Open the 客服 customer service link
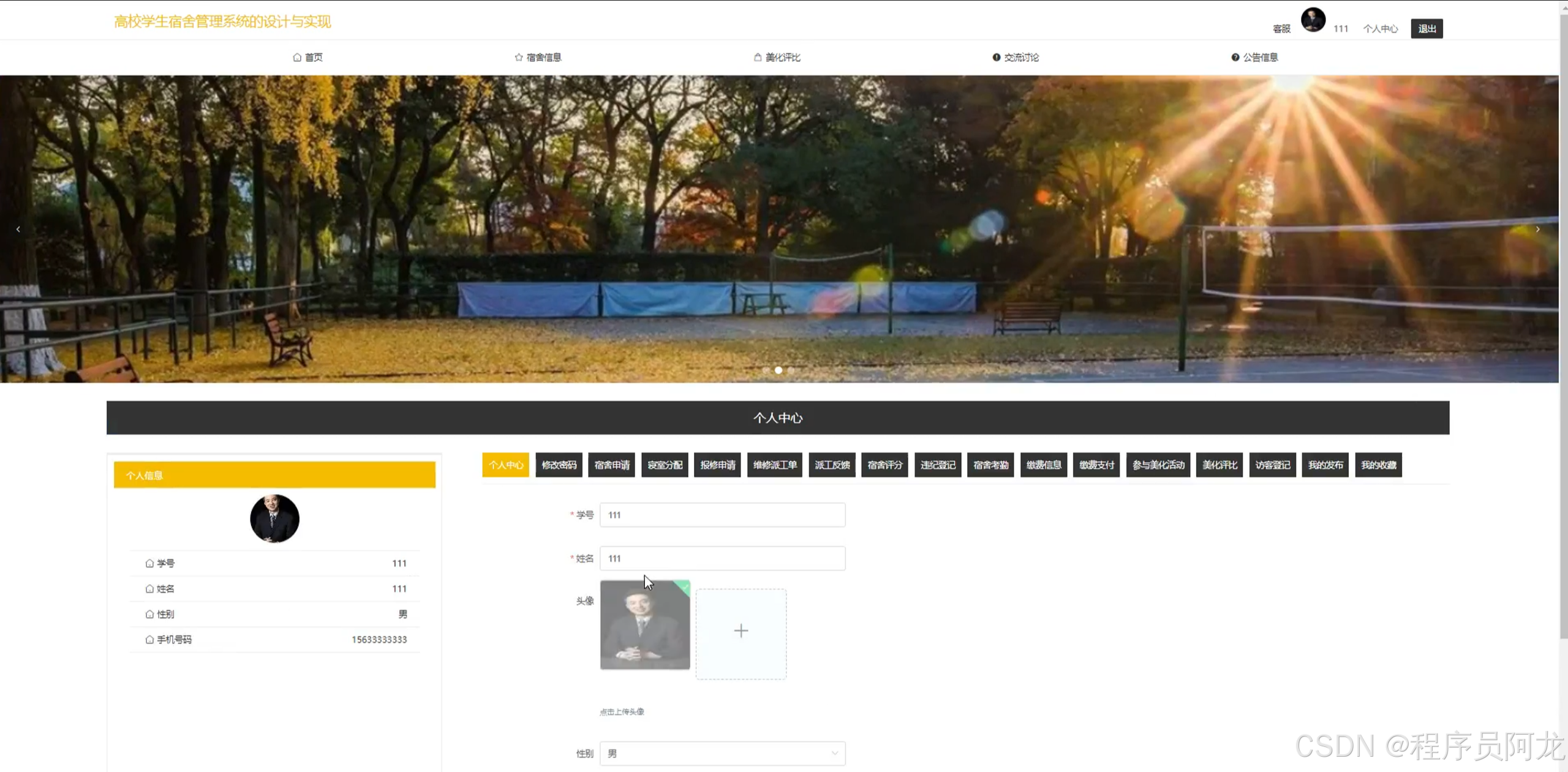 pyautogui.click(x=1281, y=29)
